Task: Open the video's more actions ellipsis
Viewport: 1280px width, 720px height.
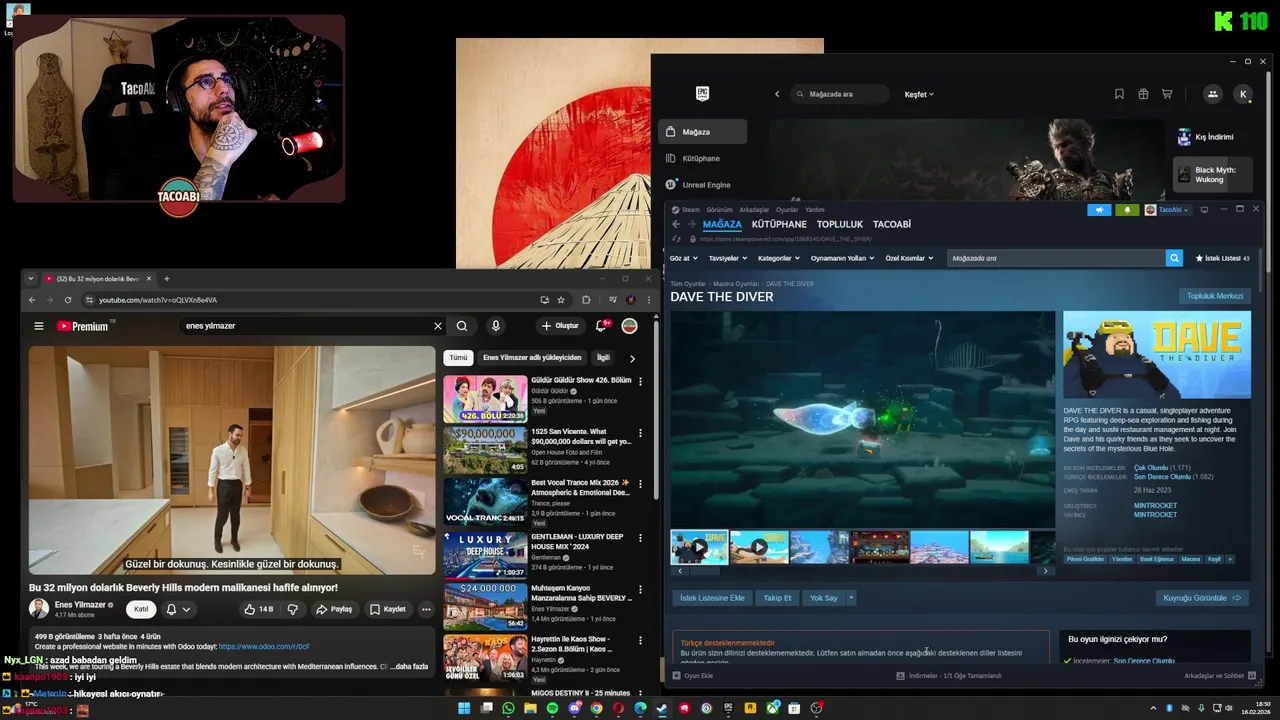Action: coord(426,609)
